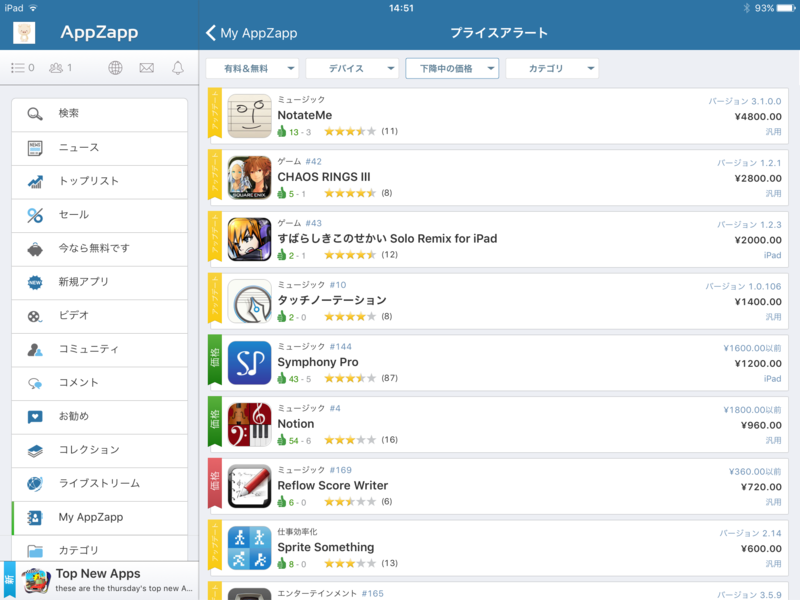The image size is (800, 600).
Task: Open the ニュース news menu item
Action: (x=99, y=148)
